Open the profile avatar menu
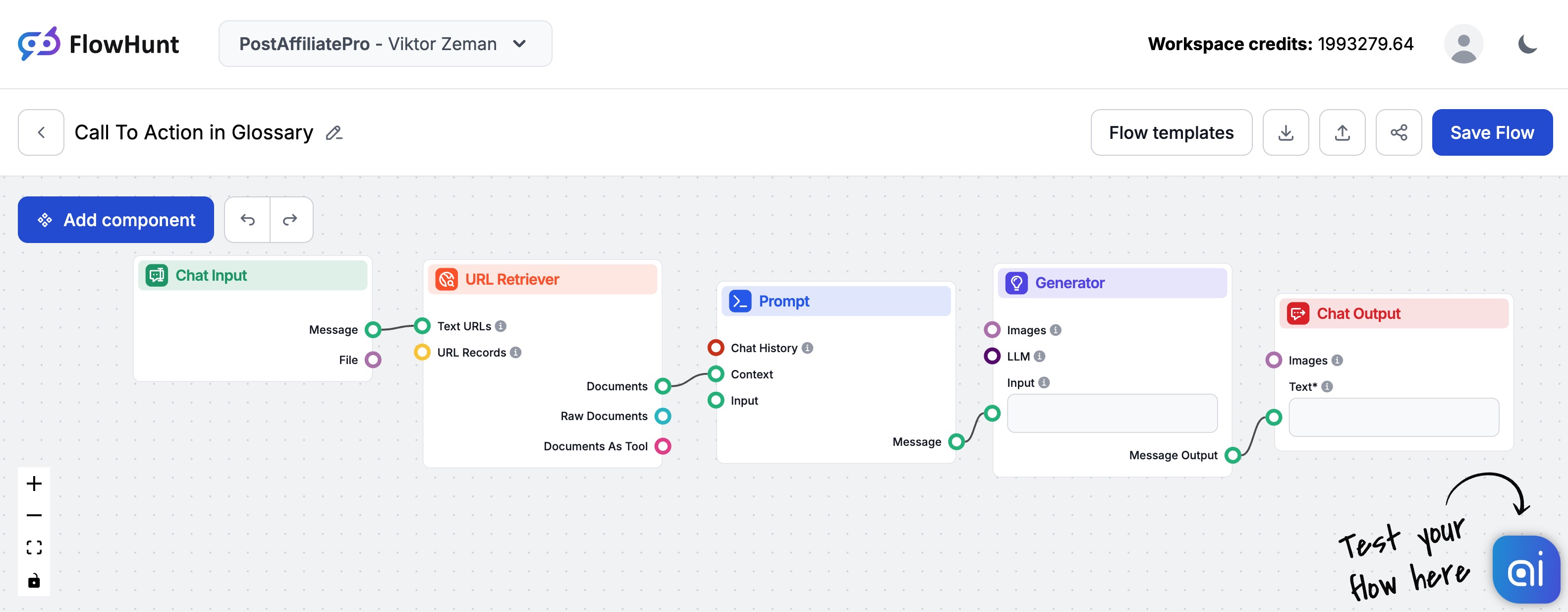 1464,43
